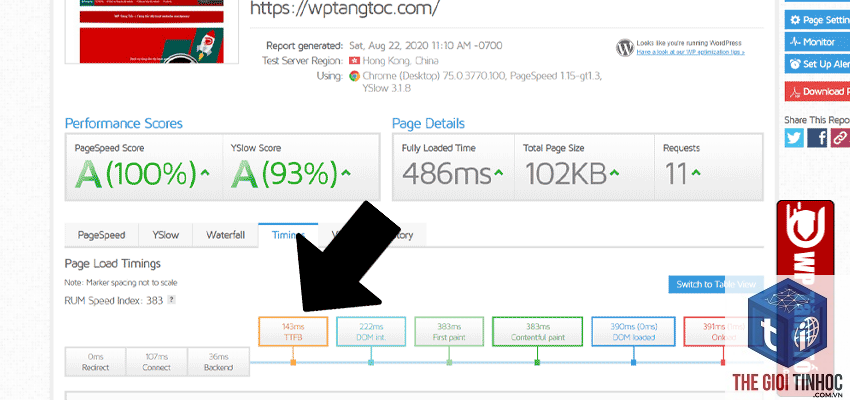Click the Hong Kong flag icon
Image resolution: width=850 pixels, height=400 pixels.
(355, 61)
